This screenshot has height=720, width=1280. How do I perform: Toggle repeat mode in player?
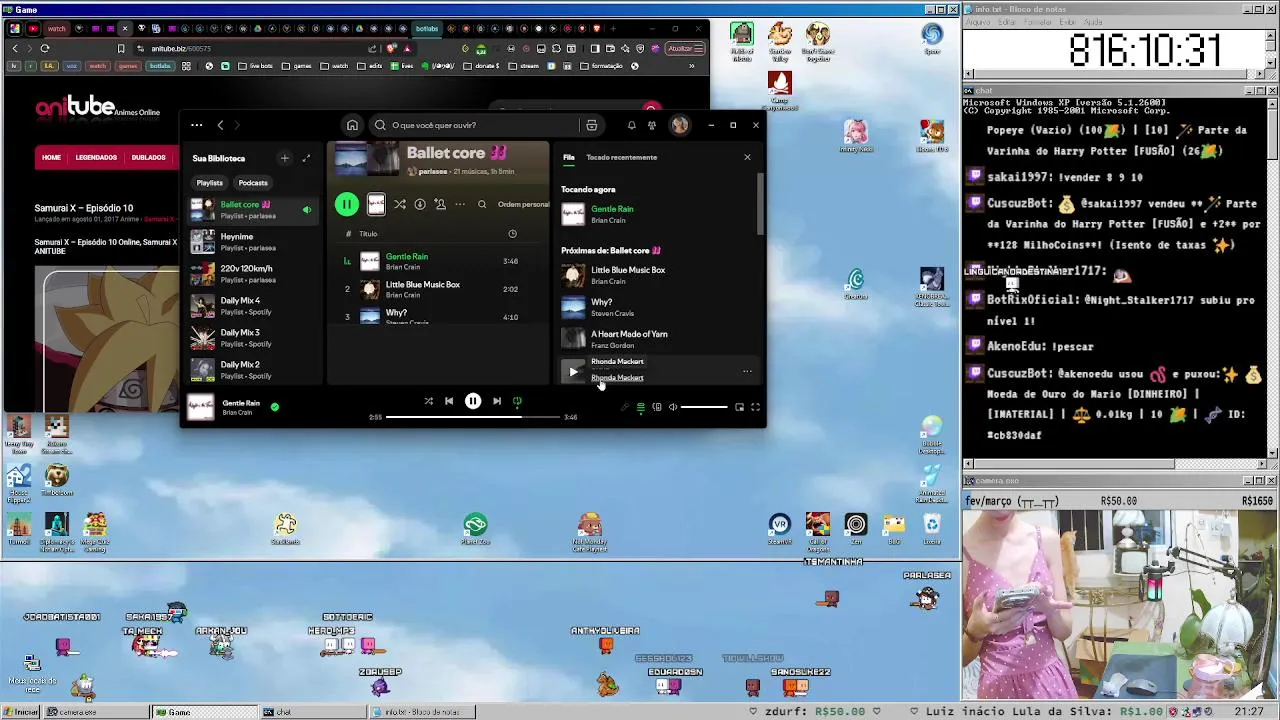coord(517,401)
